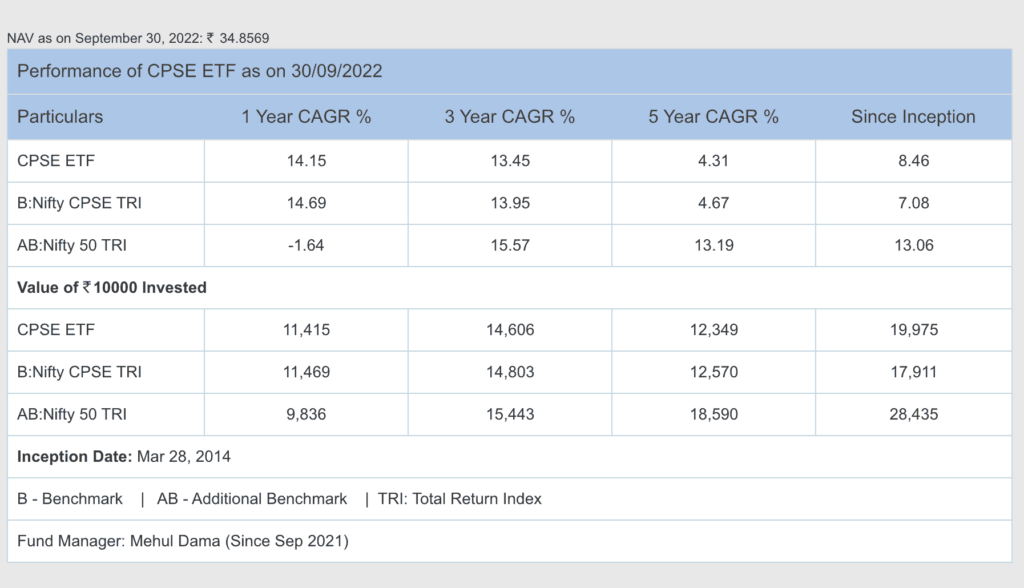Image resolution: width=1024 pixels, height=588 pixels.
Task: Click the Nifty 50 amount 28,435
Action: coord(914,414)
